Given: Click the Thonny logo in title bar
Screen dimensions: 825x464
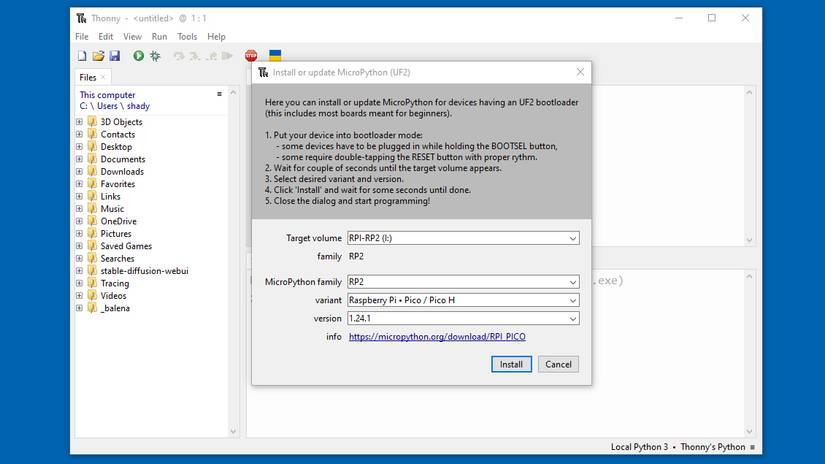Looking at the screenshot, I should click(x=82, y=18).
